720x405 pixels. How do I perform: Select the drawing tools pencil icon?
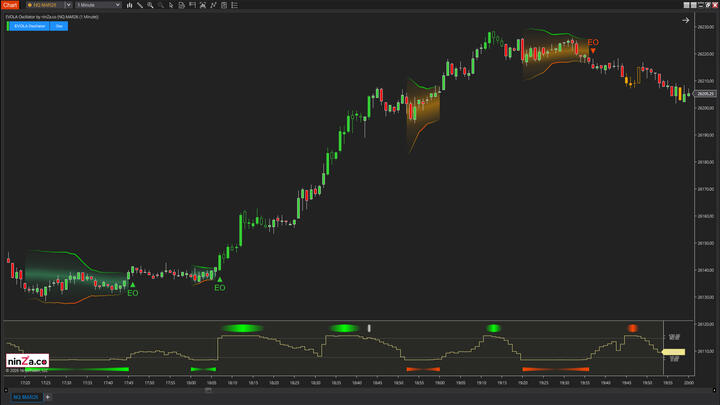click(140, 5)
